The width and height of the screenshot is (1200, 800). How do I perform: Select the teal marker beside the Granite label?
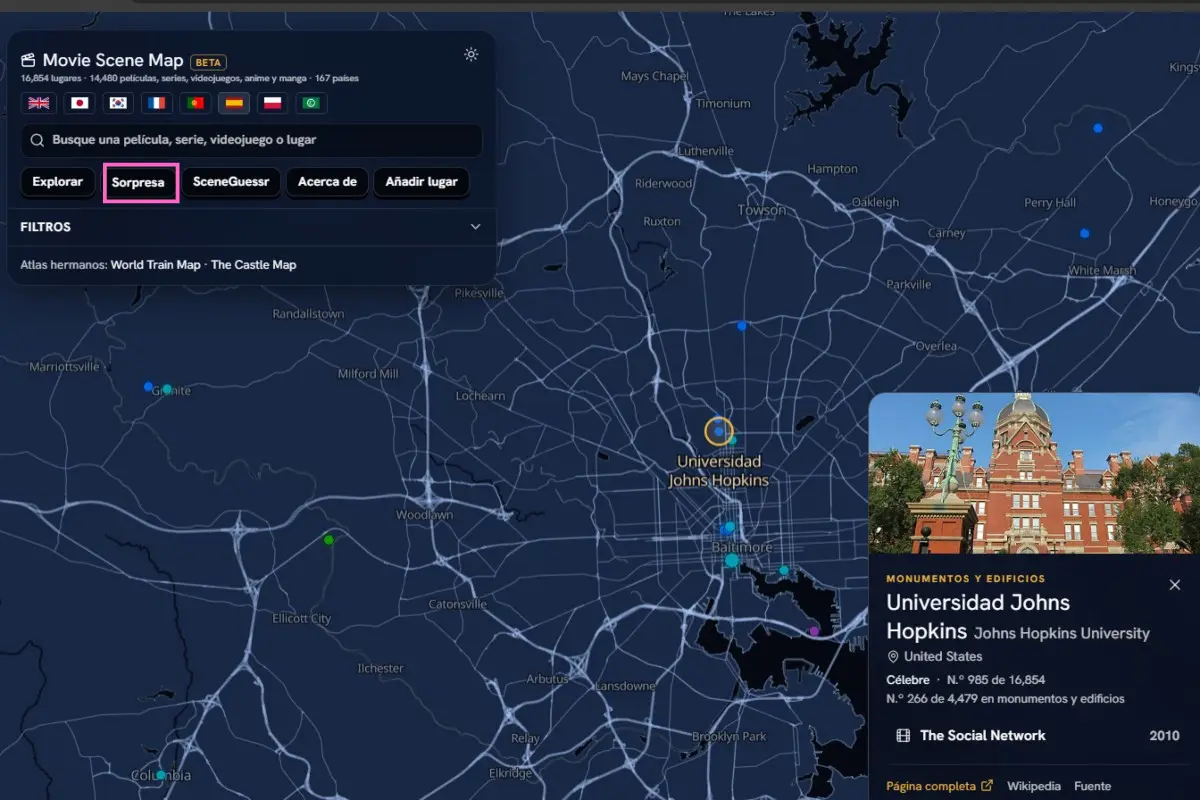(167, 389)
